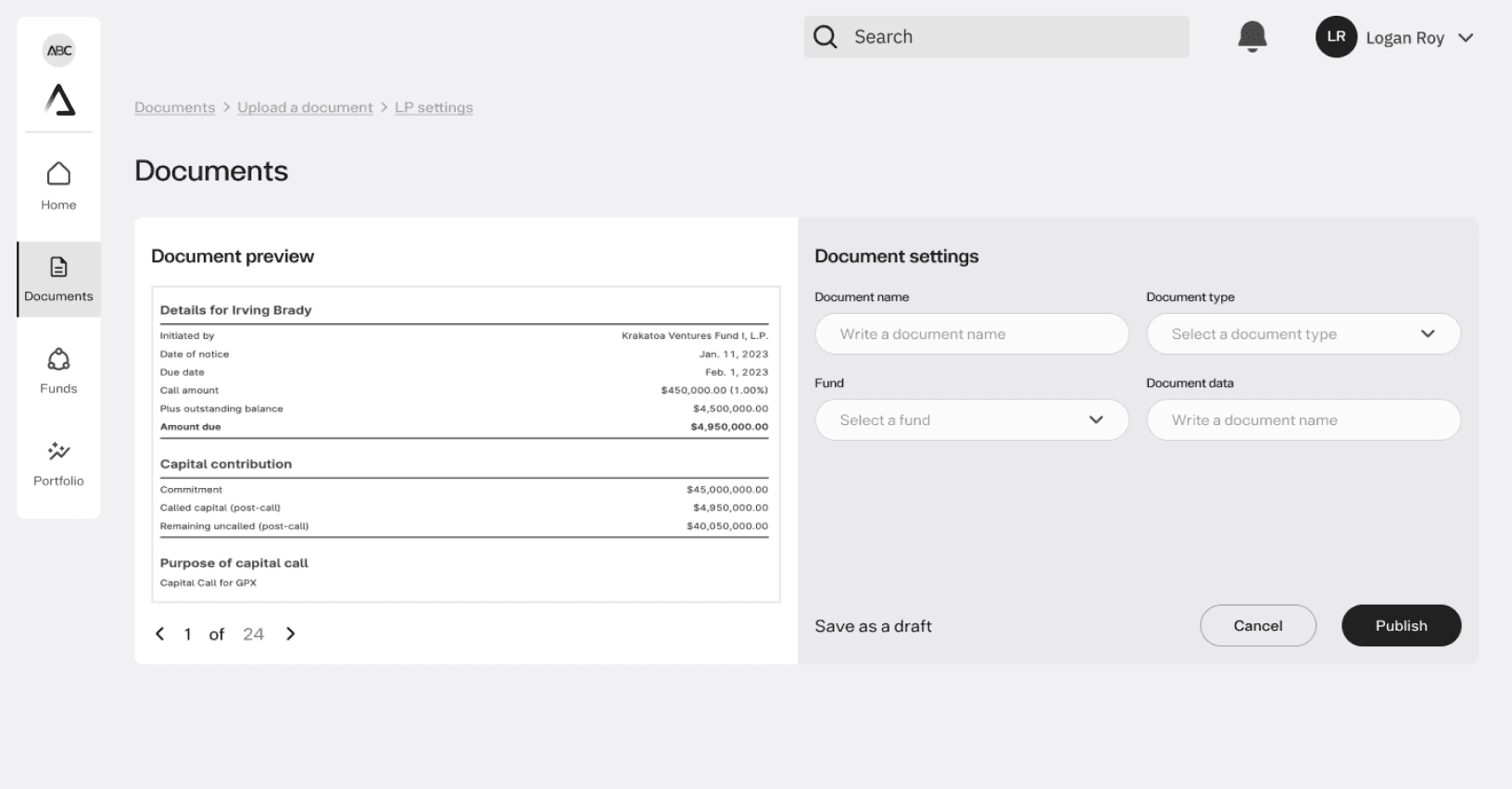Click the Publish button

(1401, 626)
